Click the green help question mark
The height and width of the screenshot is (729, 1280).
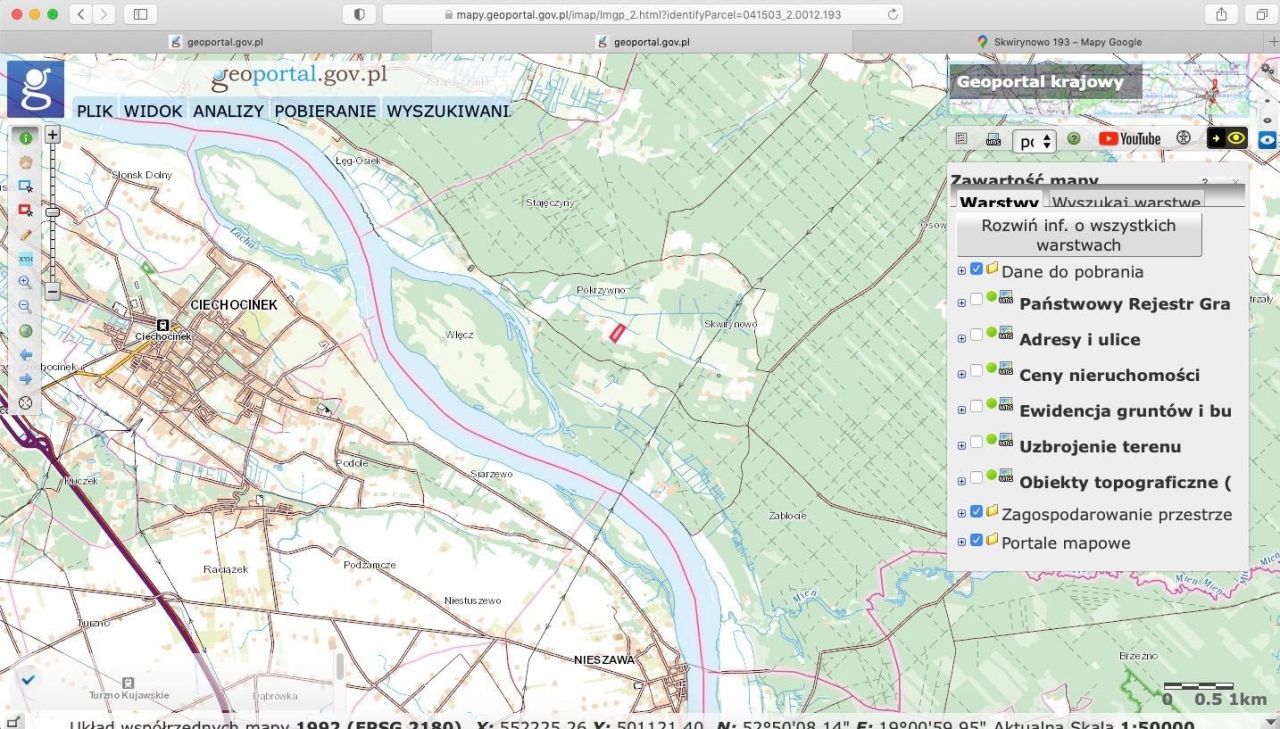pos(1073,139)
